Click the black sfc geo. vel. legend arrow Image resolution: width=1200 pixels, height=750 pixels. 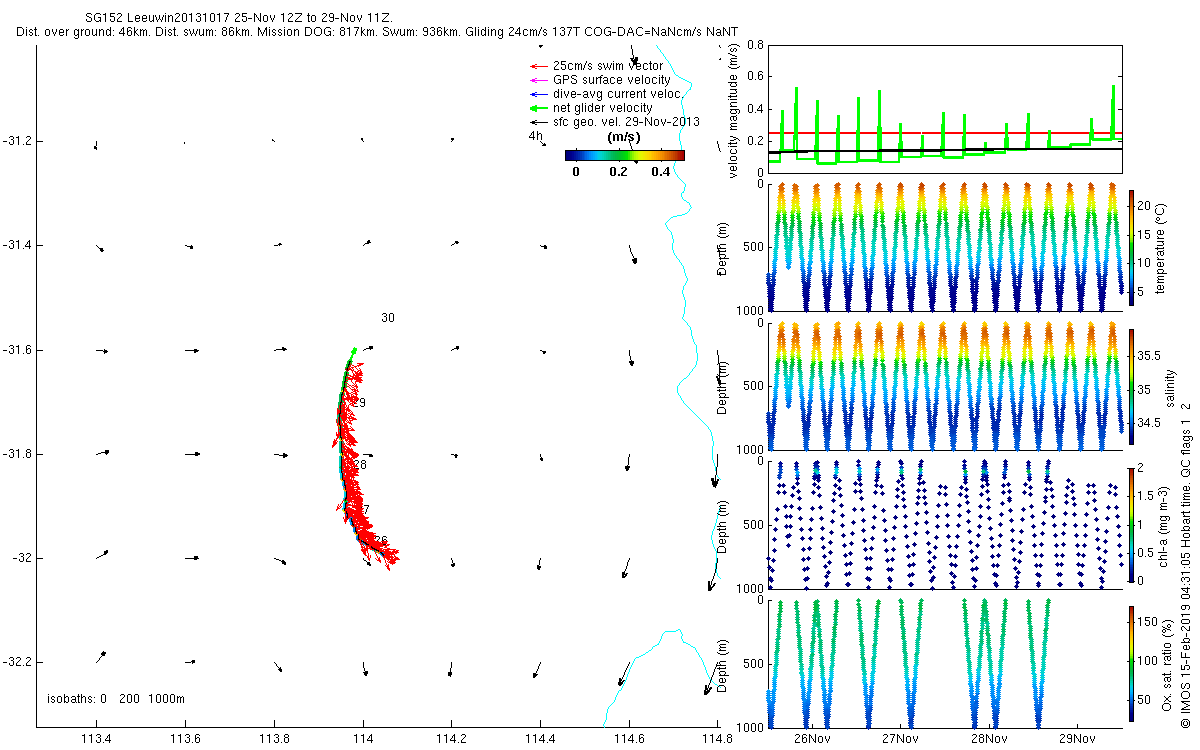538,122
